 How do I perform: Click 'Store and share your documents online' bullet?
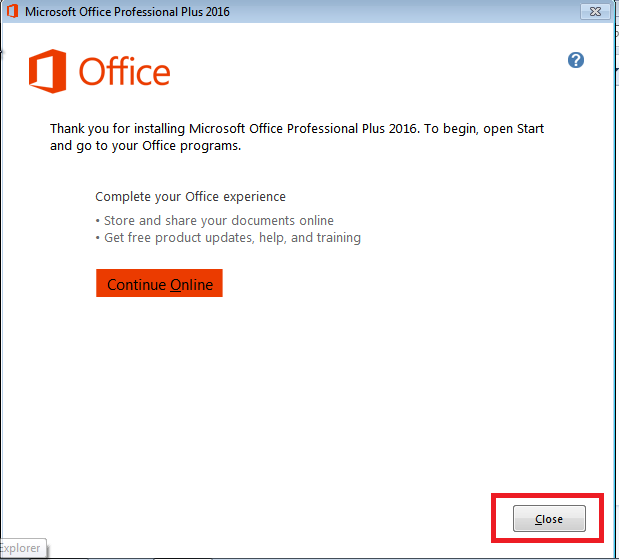point(218,220)
